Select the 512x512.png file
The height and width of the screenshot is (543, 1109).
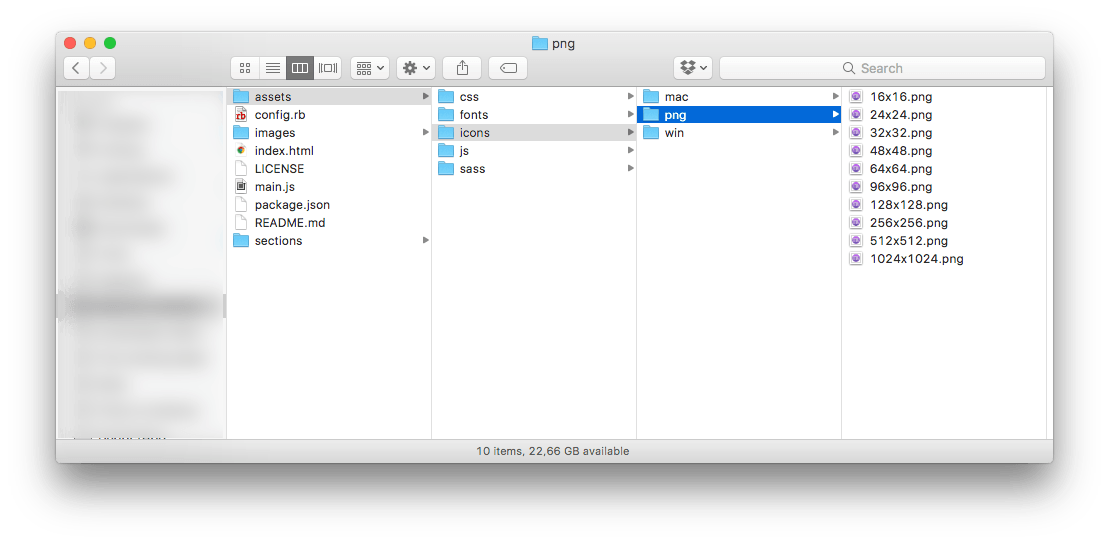(944, 240)
